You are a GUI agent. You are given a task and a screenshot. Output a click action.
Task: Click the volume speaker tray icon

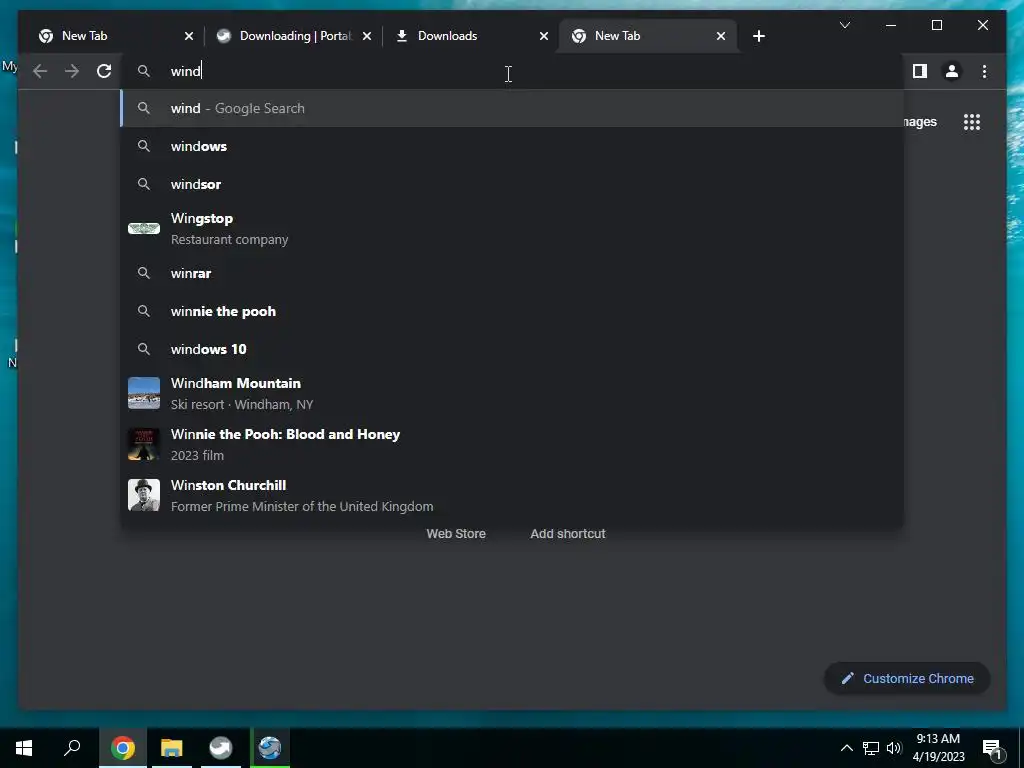point(894,748)
